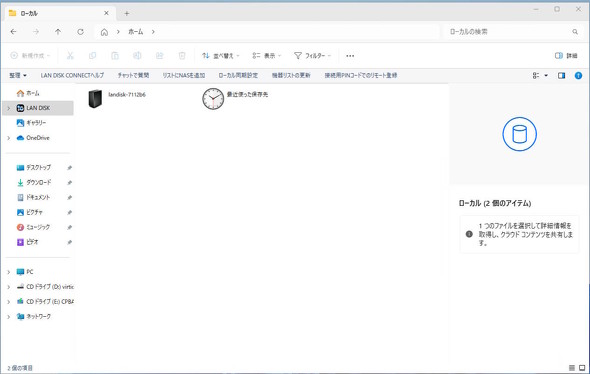Open ビデオ quick access folder

click(x=32, y=242)
